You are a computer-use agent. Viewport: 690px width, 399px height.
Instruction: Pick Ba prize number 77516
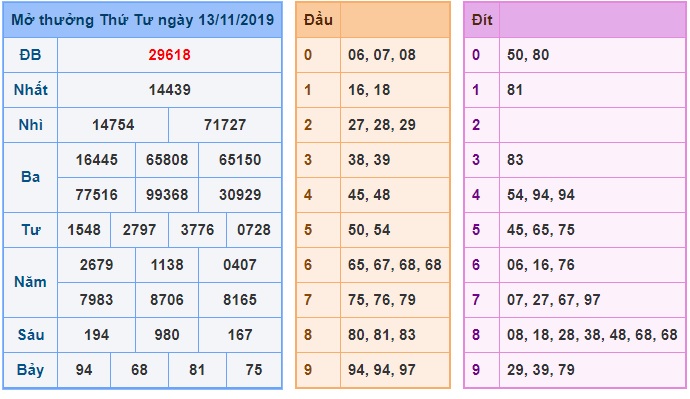pyautogui.click(x=96, y=195)
